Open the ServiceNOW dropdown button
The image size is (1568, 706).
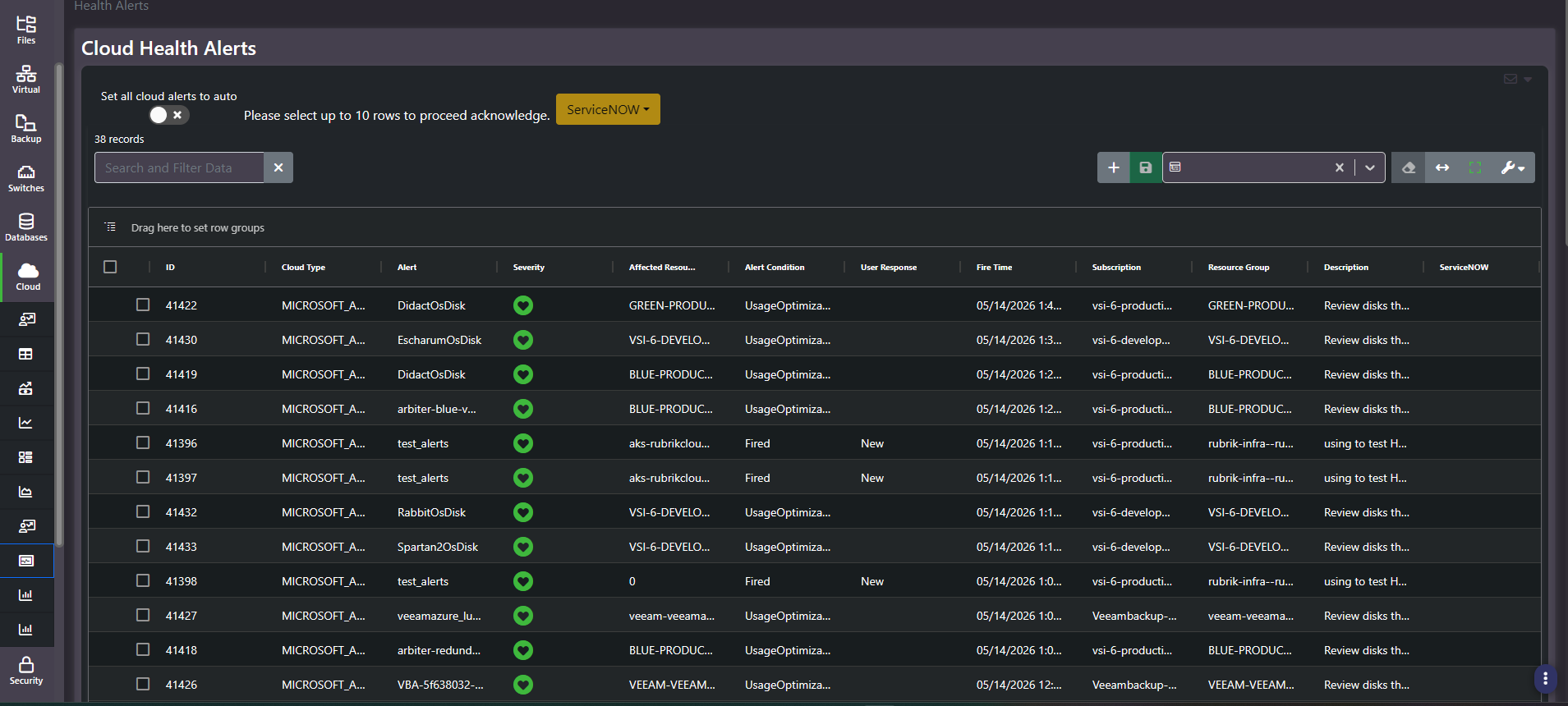[608, 109]
